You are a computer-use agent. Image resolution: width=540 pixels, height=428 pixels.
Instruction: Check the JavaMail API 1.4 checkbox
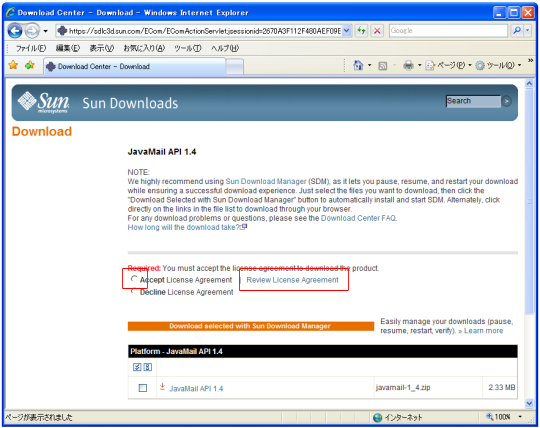tap(143, 388)
